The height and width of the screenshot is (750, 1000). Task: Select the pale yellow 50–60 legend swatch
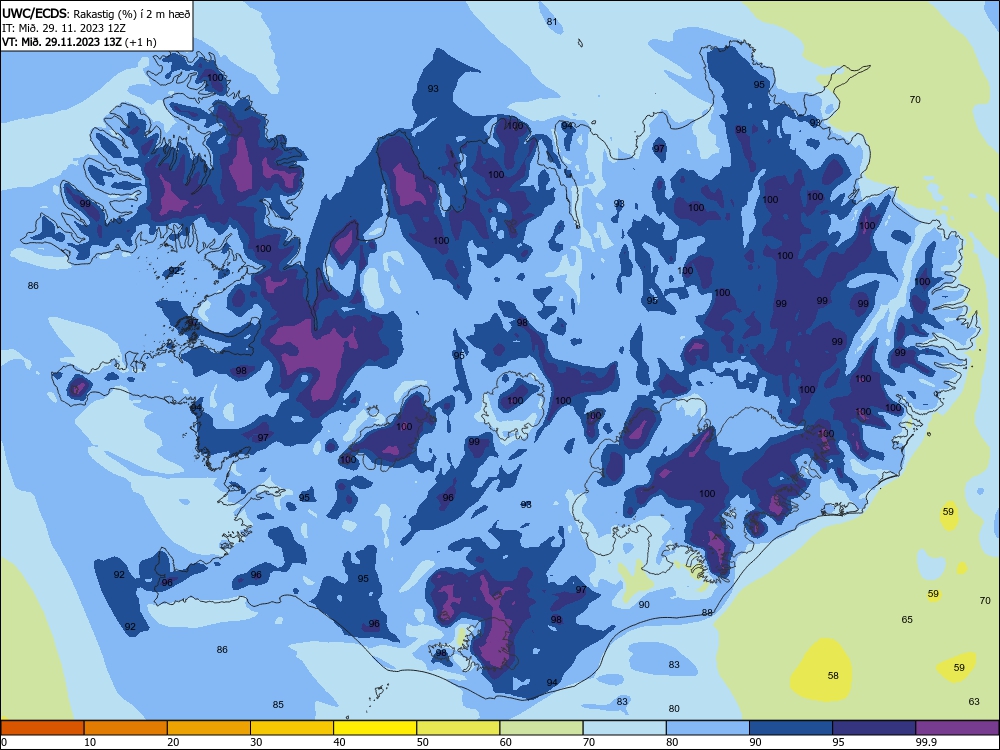click(x=458, y=728)
